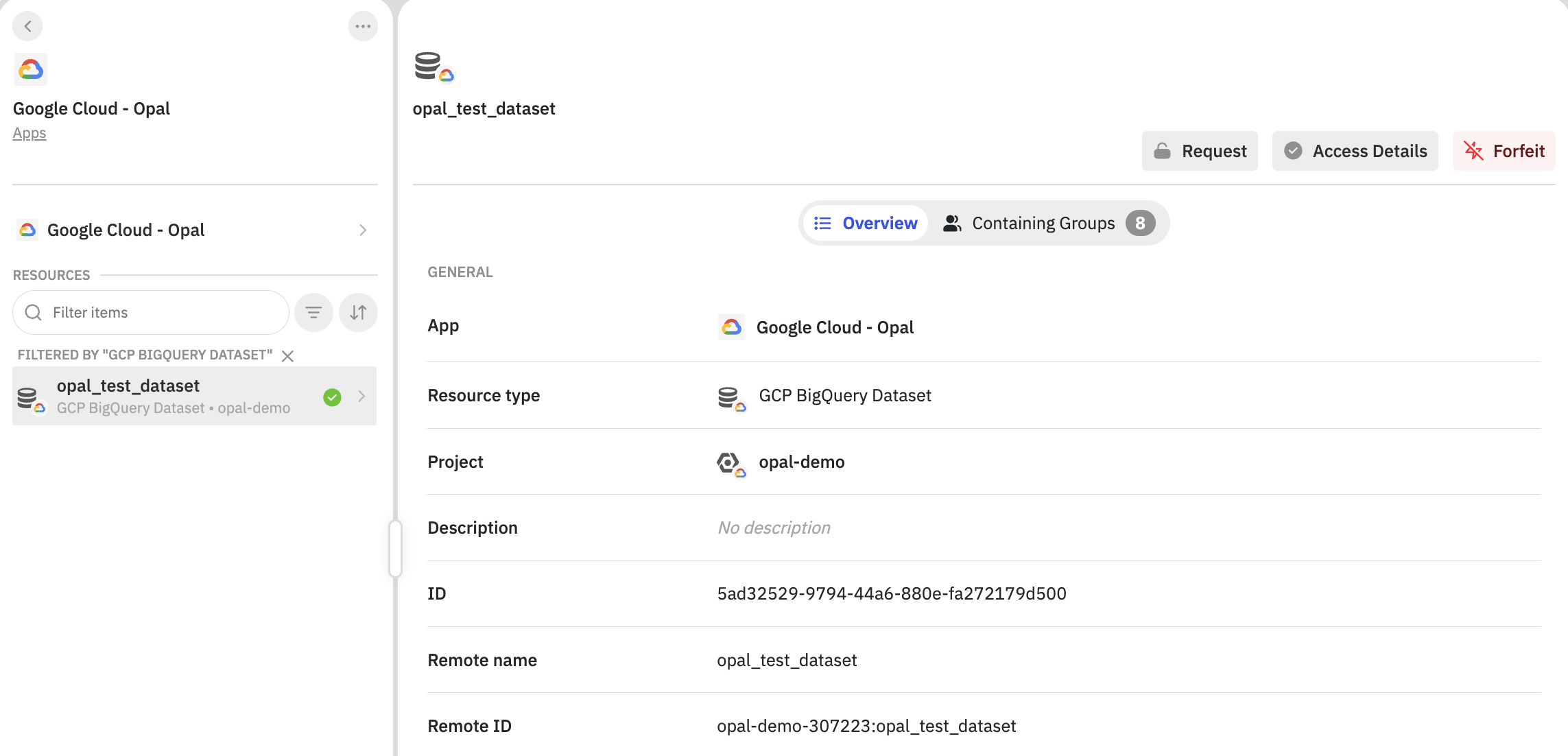Expand the Google Cloud - Opal sidebar row
The image size is (1568, 756).
[195, 230]
